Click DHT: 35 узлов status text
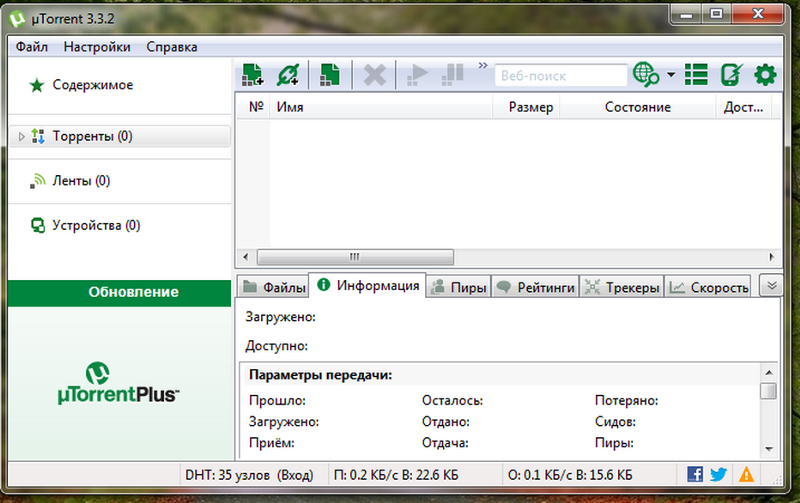 coord(249,475)
